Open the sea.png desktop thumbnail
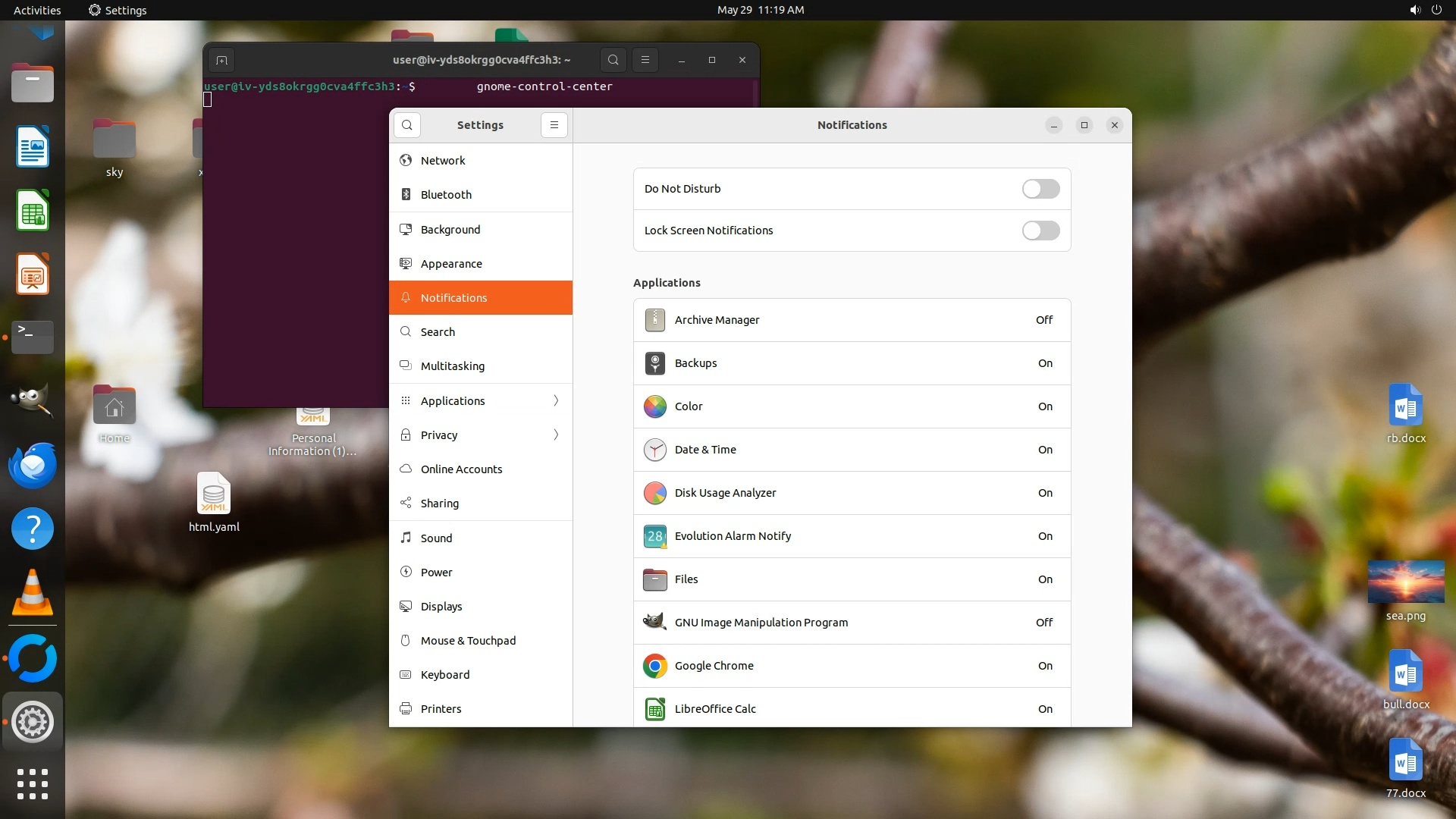This screenshot has width=1456, height=819. tap(1405, 582)
